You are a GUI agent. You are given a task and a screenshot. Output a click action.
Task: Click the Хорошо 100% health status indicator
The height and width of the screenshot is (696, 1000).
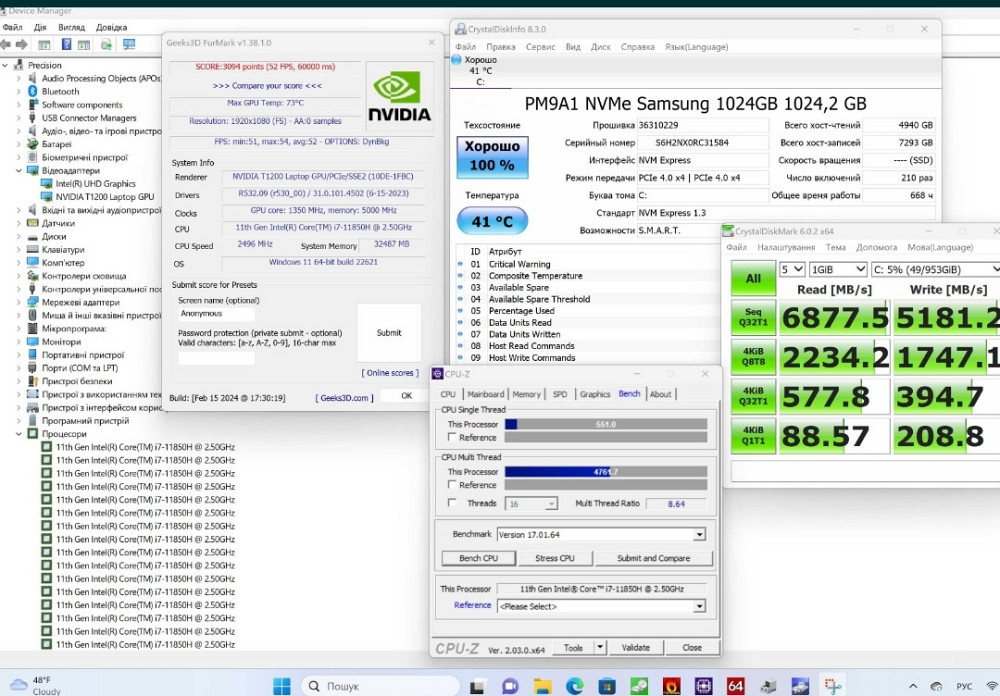[492, 156]
